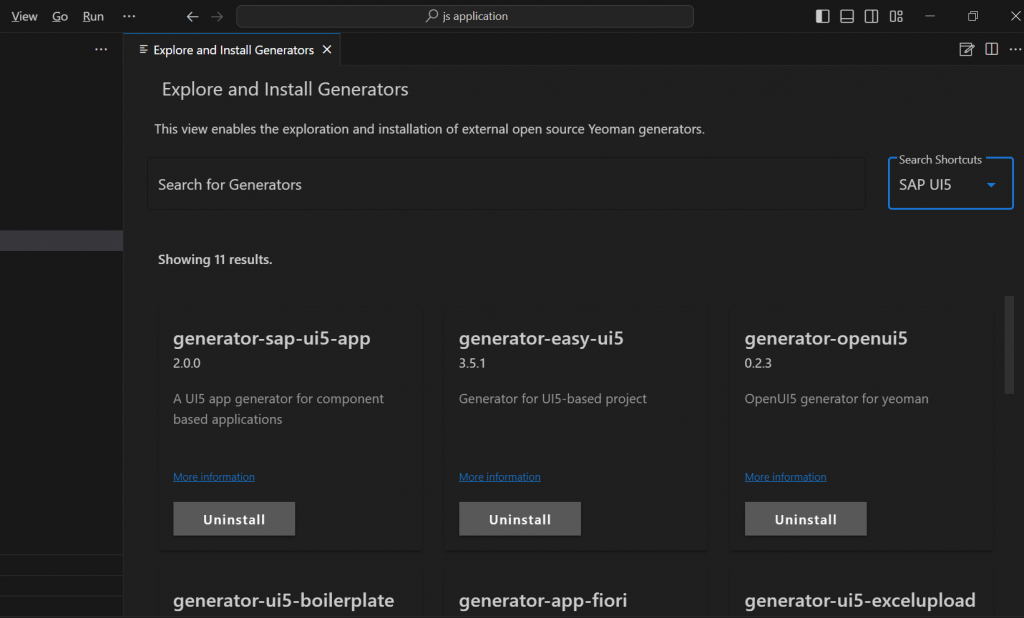Screen dimensions: 1024x618
Task: Click the generator-ui5-boilerplate card title
Action: (283, 600)
